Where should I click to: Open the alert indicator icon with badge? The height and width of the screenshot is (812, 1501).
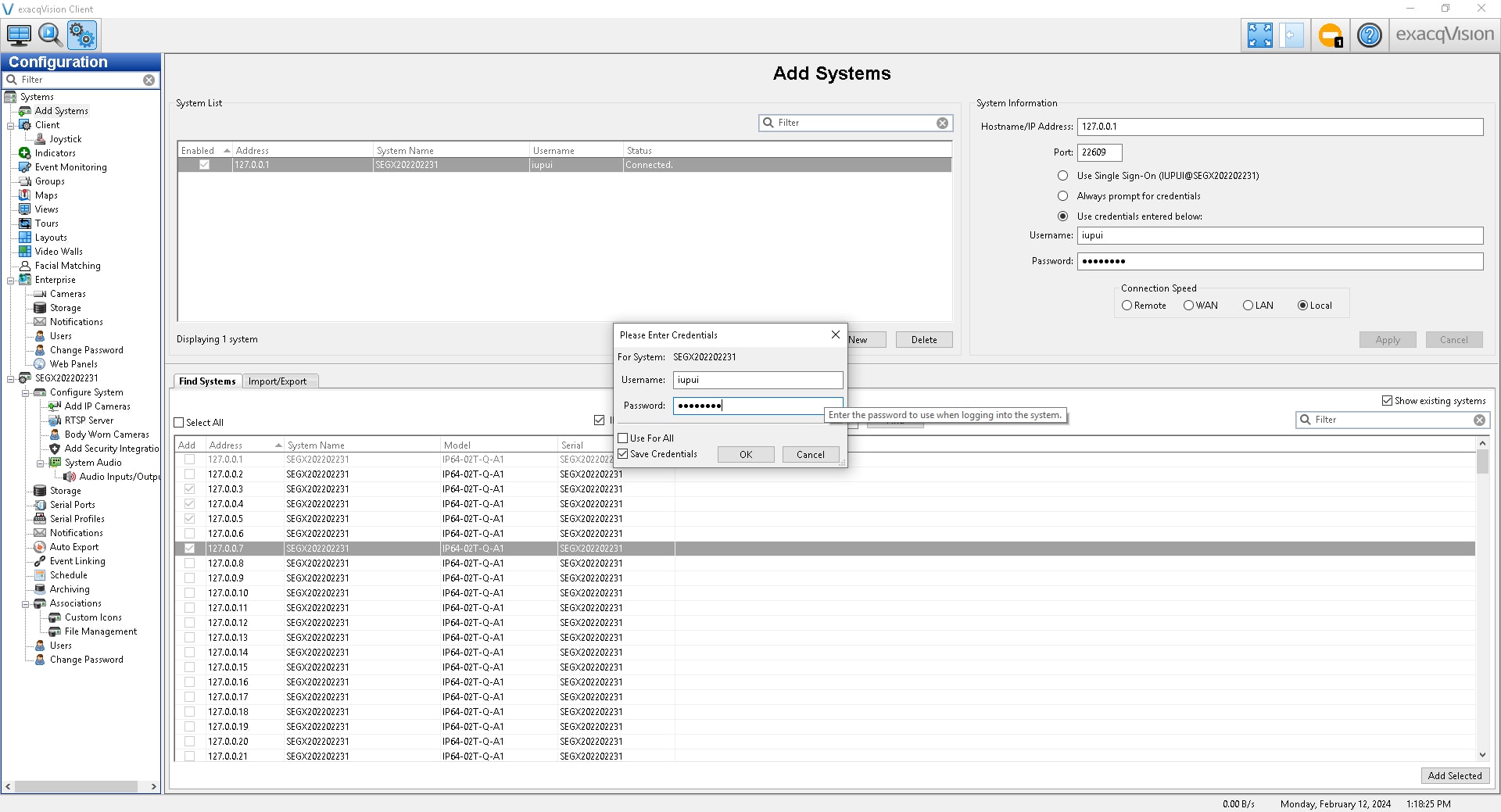tap(1330, 35)
